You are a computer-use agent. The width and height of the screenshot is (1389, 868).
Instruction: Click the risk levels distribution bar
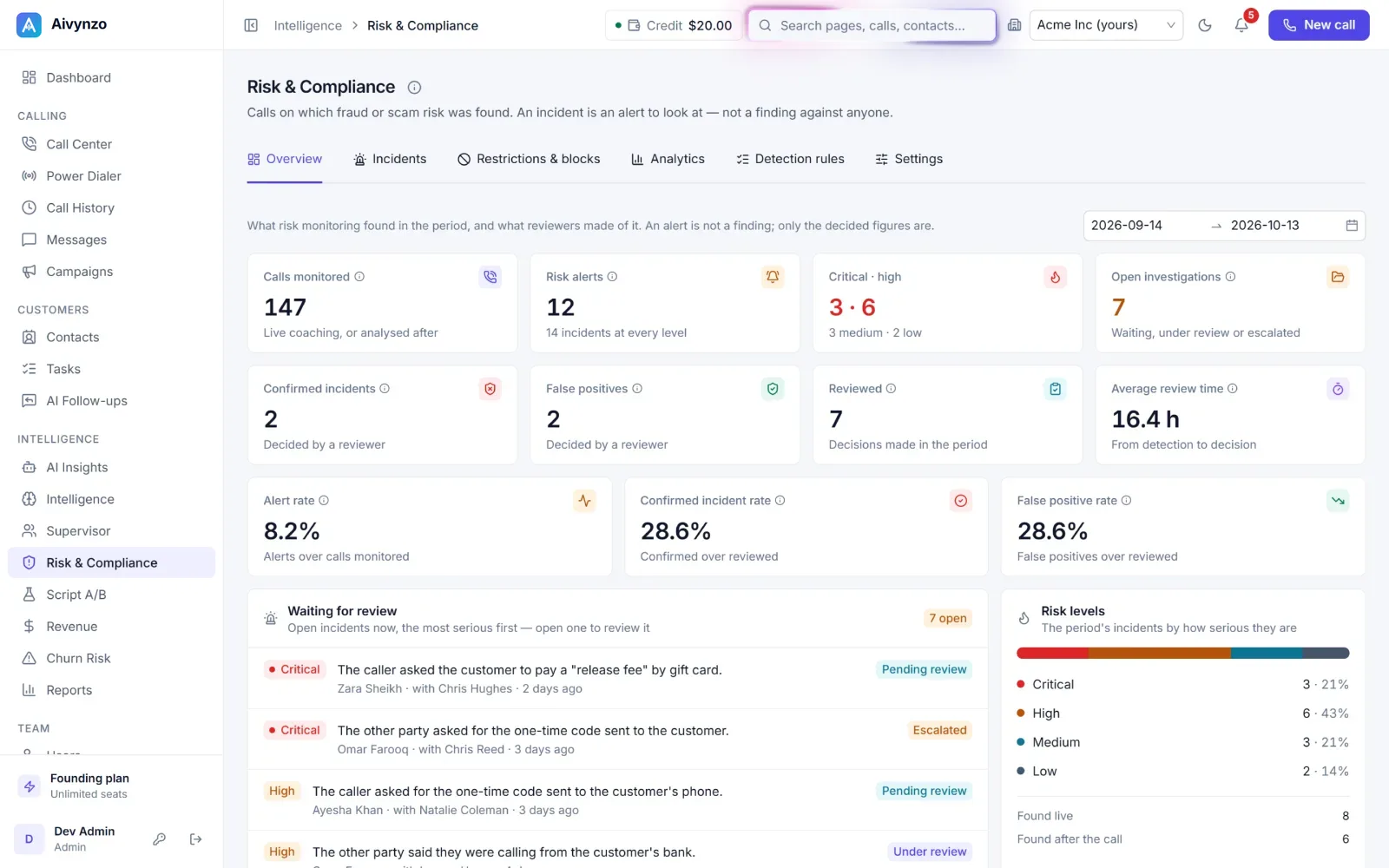[1182, 653]
